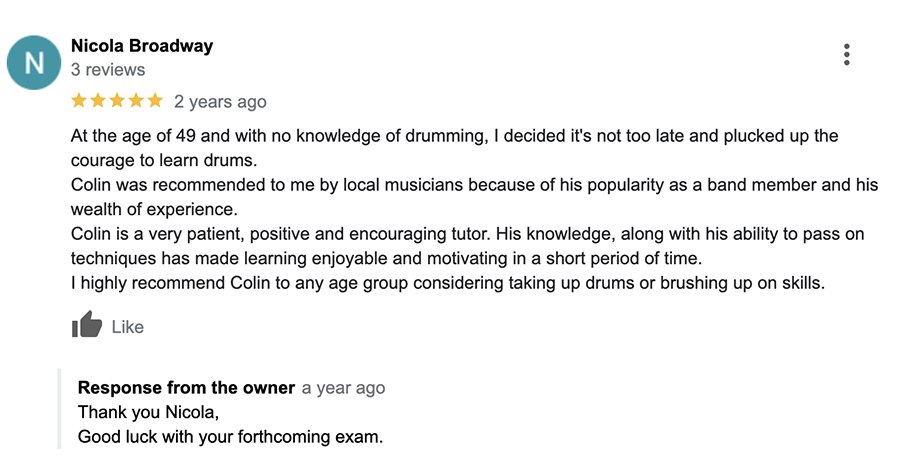This screenshot has height=459, width=900.
Task: Open Nicola Broadway's profile name link
Action: click(142, 46)
